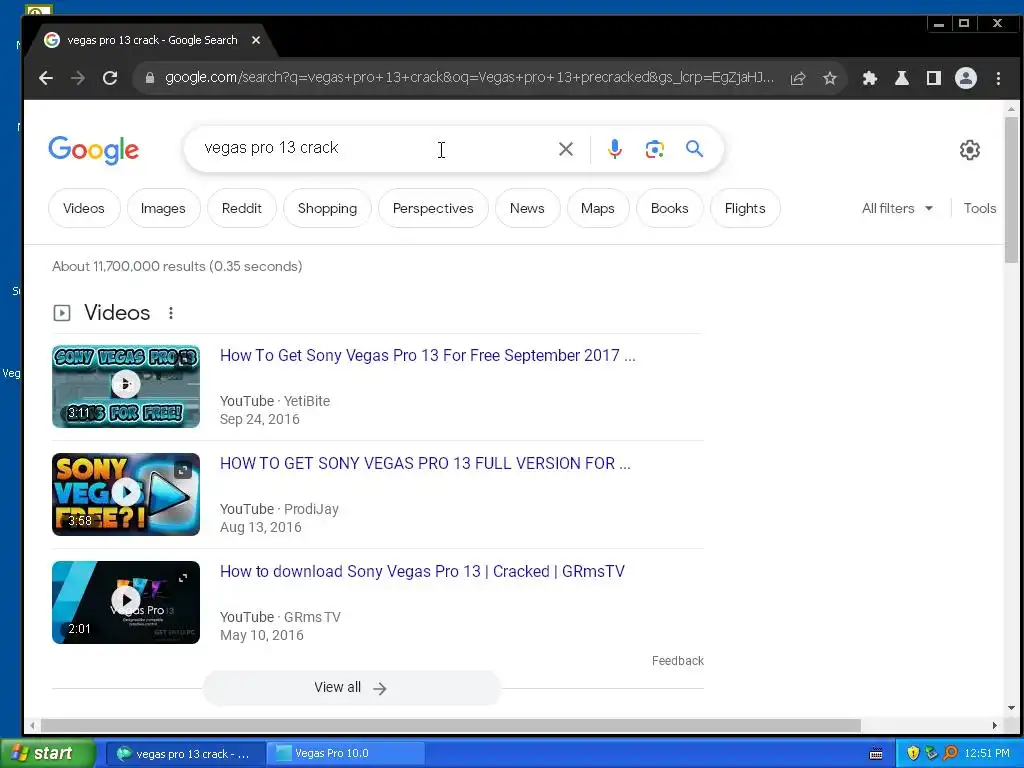Click the taskbar clock showing 12:51 PM
This screenshot has height=768, width=1024.
(x=987, y=753)
